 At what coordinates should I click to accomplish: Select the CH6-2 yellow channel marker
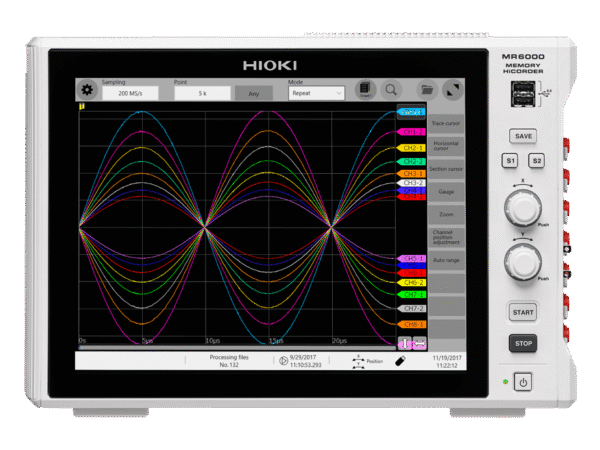tap(411, 283)
